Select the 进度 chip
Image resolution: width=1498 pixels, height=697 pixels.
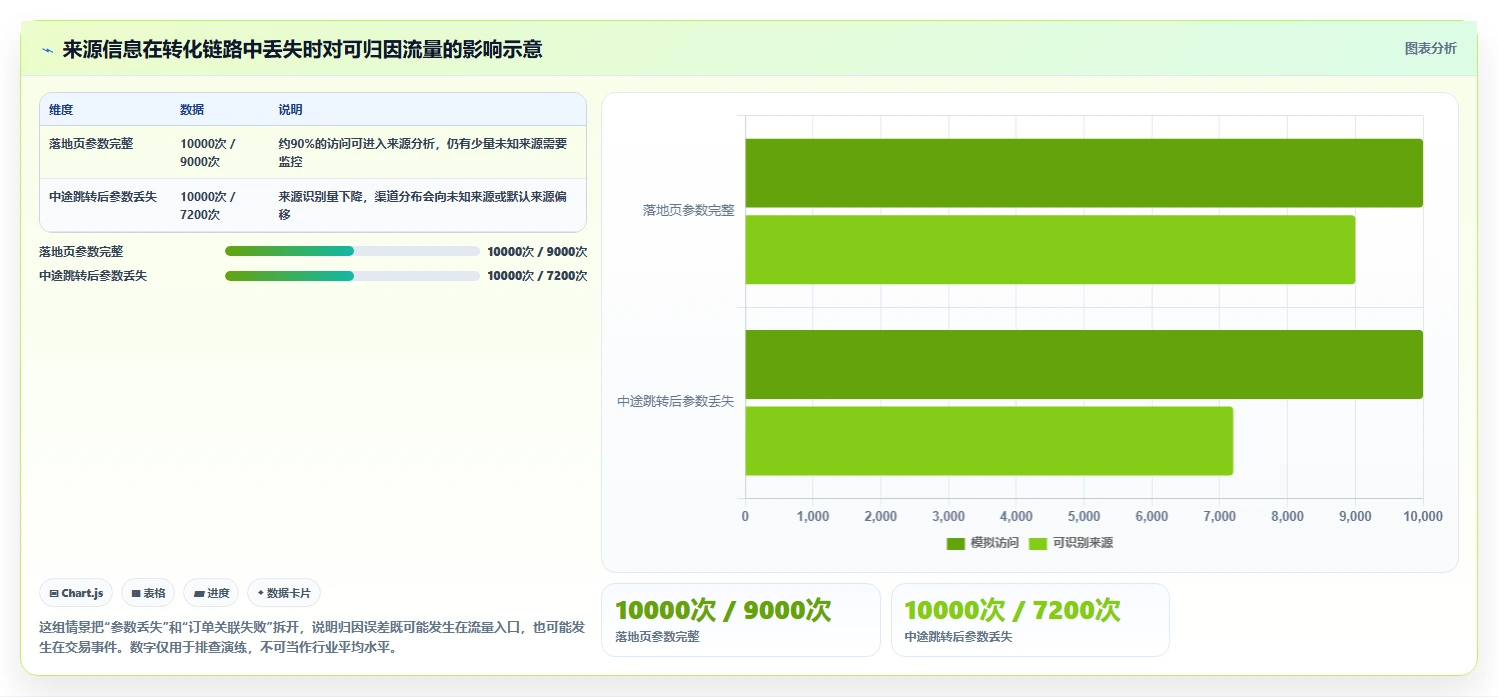tap(211, 593)
